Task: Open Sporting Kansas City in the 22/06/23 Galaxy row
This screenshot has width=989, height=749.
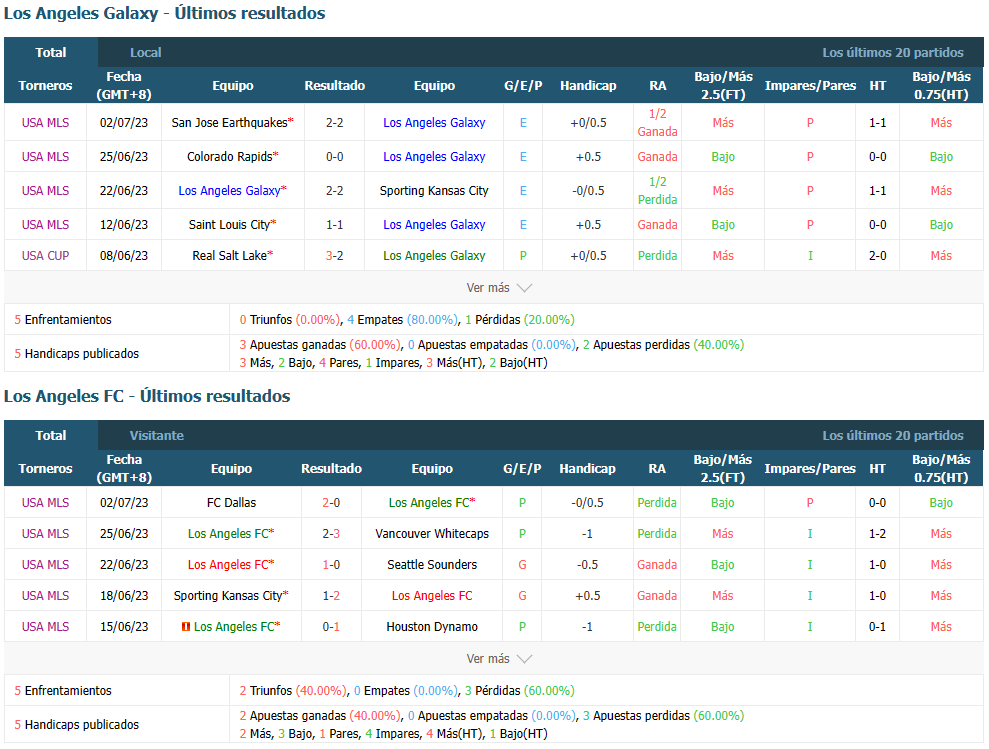Action: pos(434,191)
